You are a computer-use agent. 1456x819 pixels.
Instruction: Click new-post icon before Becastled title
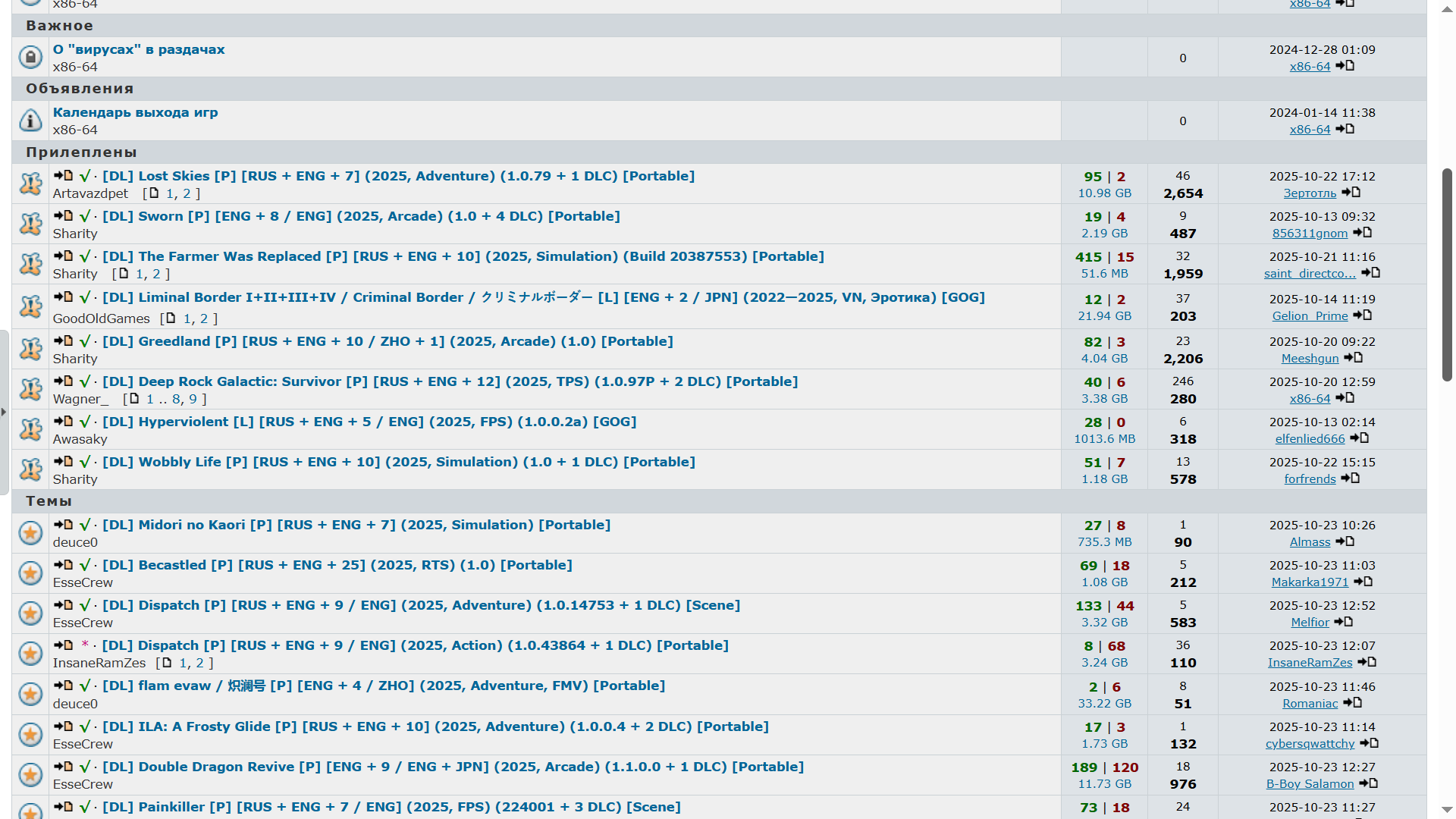[63, 565]
